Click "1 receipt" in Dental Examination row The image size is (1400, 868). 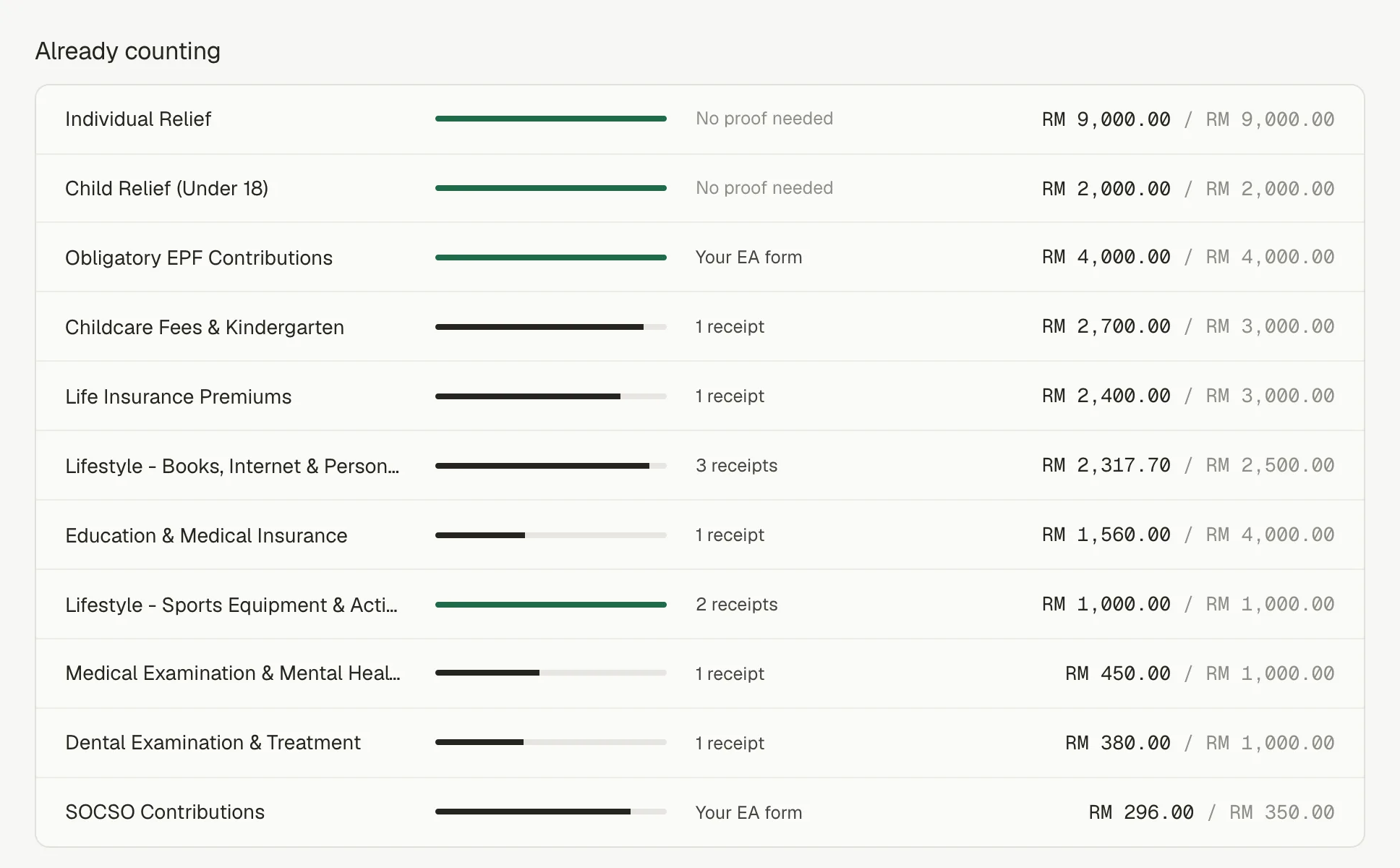click(730, 743)
